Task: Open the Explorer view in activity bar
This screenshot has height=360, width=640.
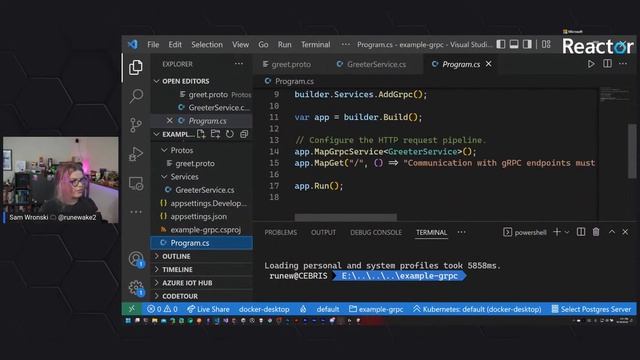Action: (x=136, y=68)
